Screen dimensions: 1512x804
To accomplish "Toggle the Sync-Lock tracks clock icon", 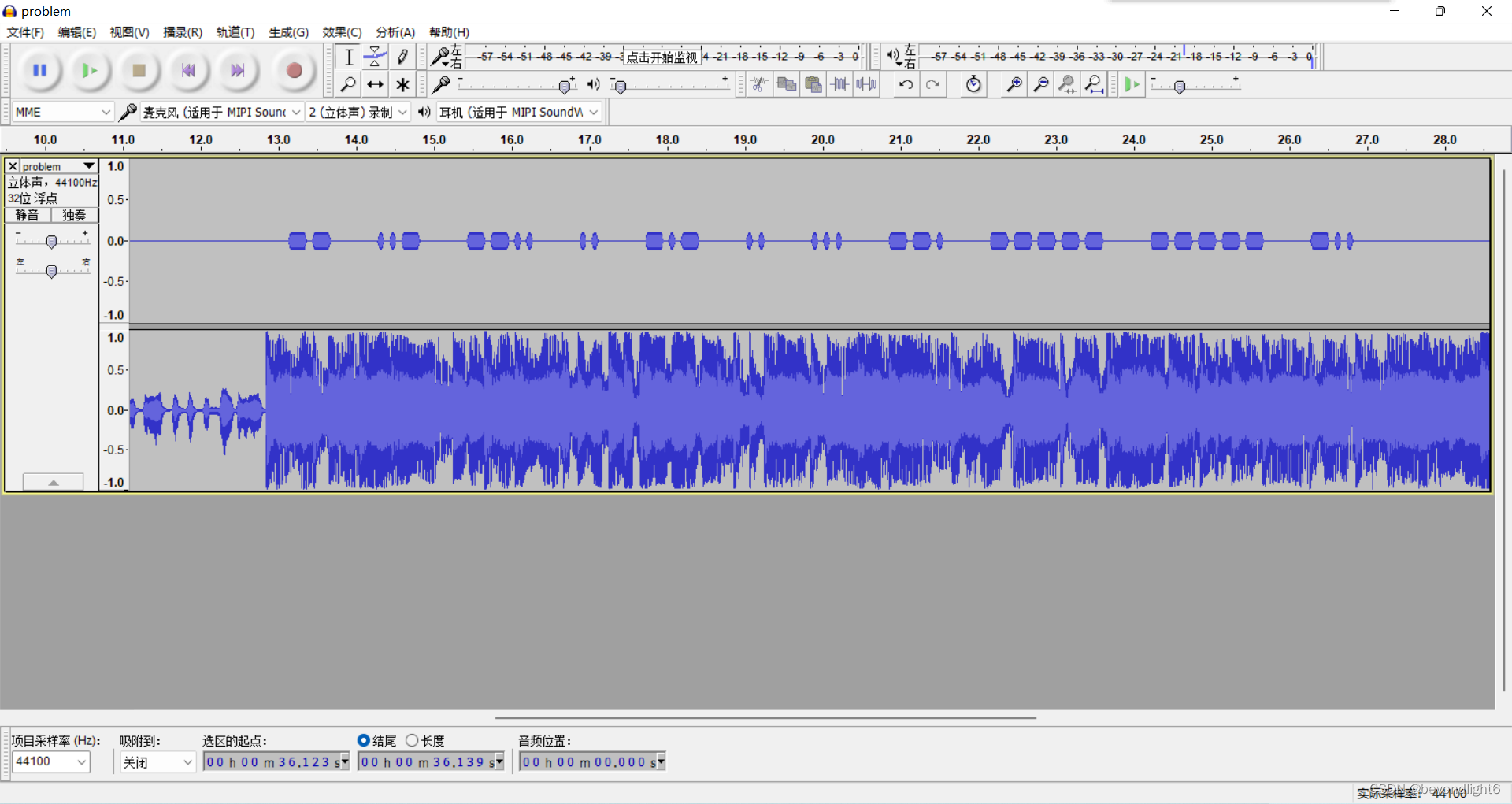I will (x=973, y=84).
